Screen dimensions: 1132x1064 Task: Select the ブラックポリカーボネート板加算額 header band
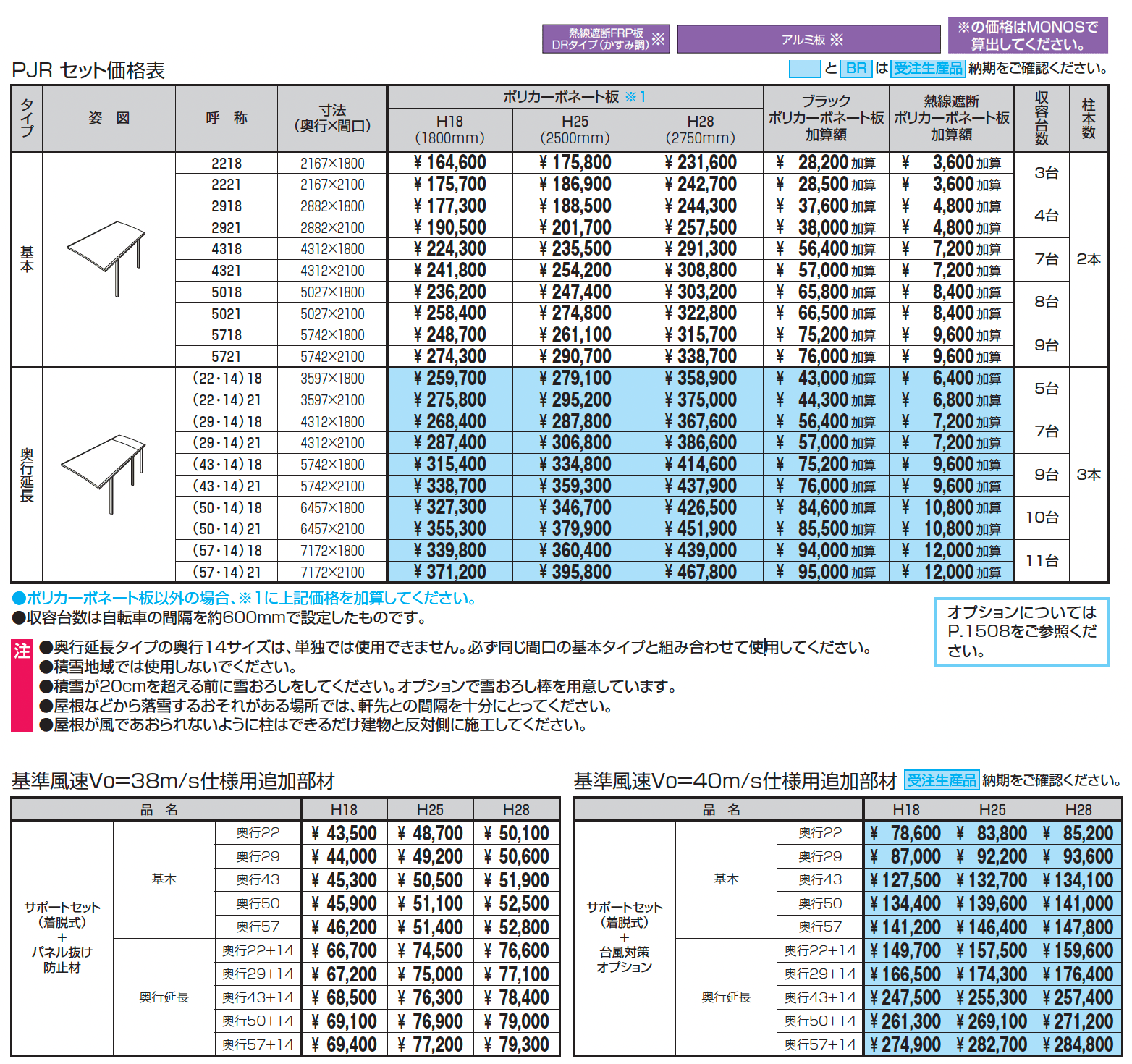(829, 117)
